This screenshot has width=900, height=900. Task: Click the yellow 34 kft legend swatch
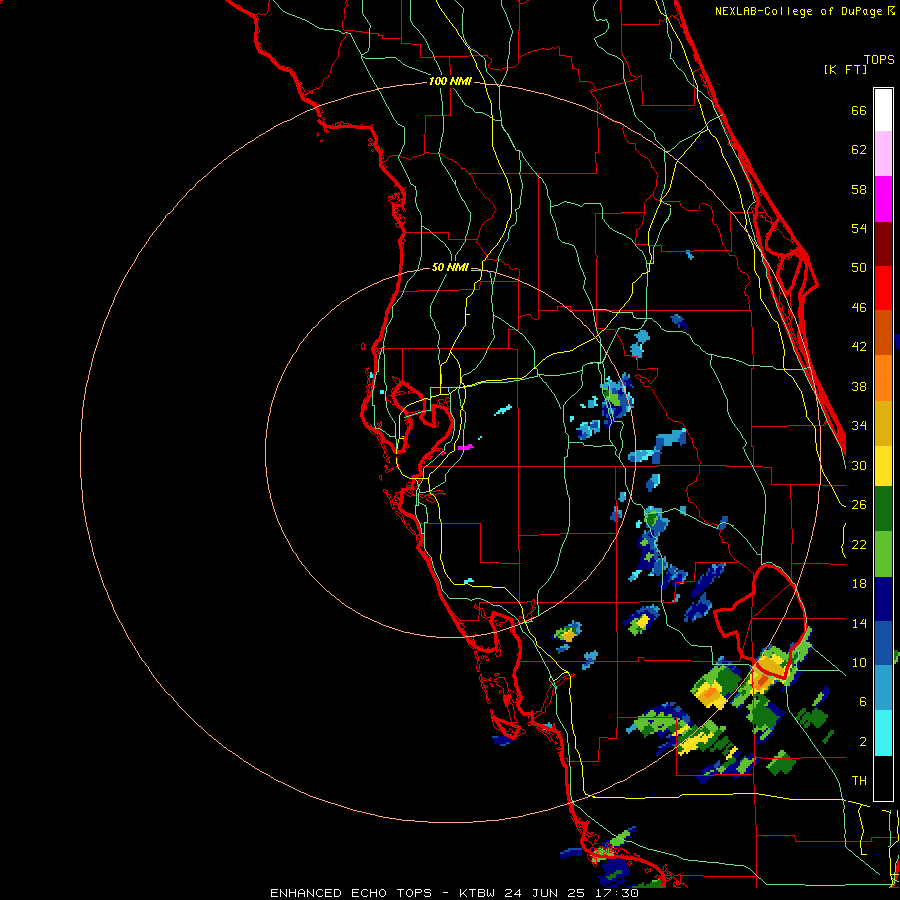[x=883, y=466]
